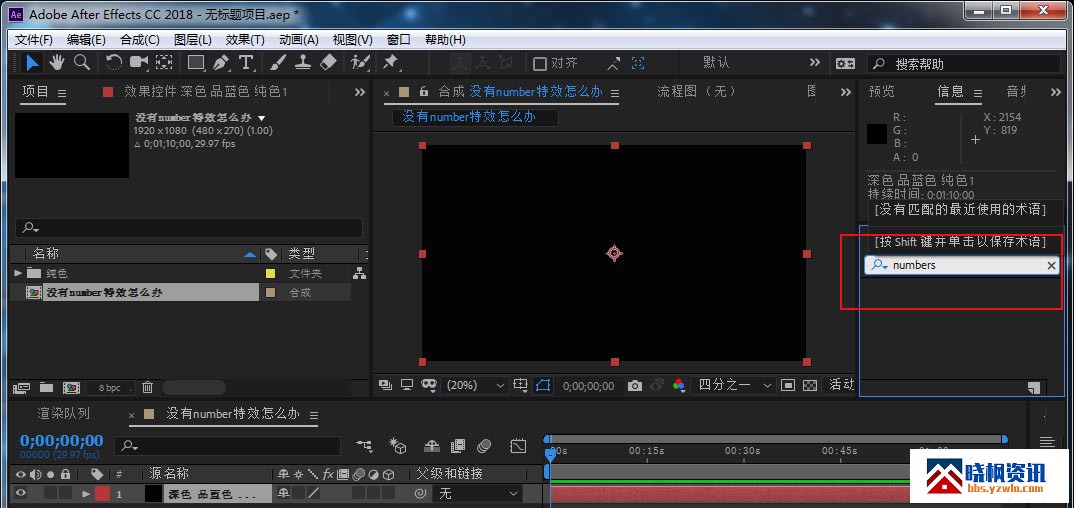This screenshot has width=1074, height=508.
Task: Create a new folder in Project panel
Action: (46, 388)
